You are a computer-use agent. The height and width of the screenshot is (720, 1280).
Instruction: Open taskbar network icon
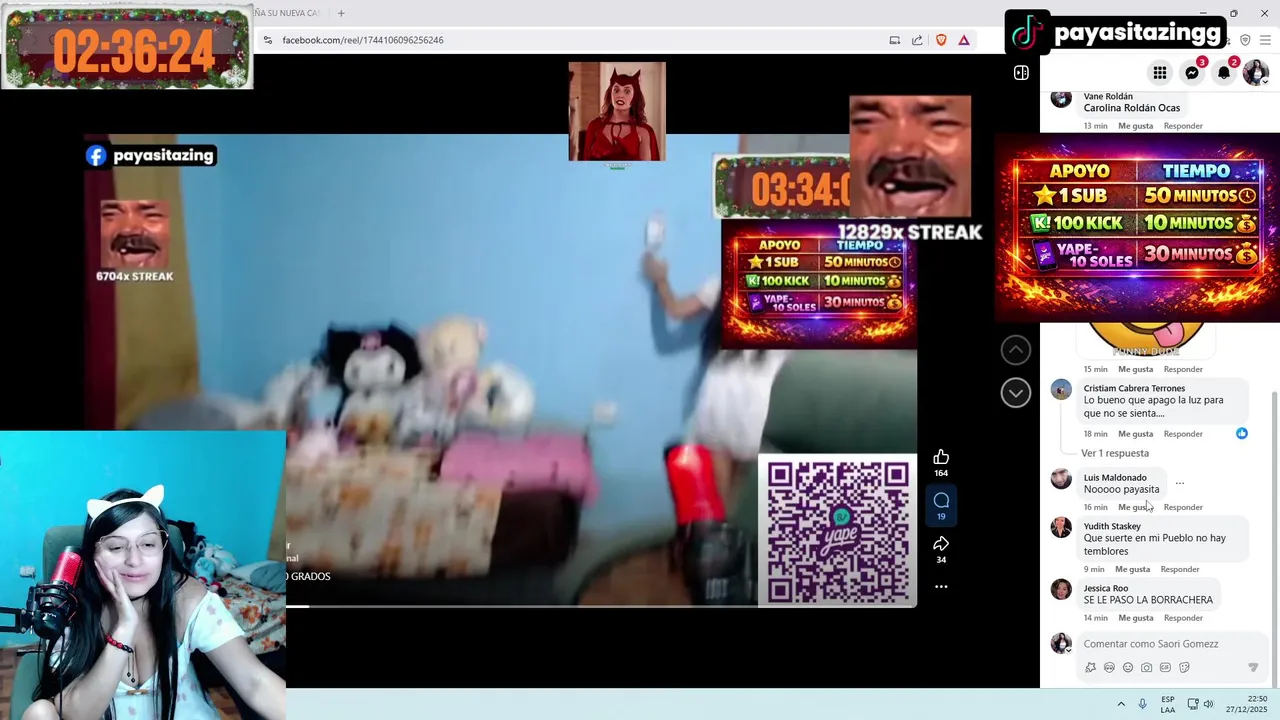tap(1192, 704)
